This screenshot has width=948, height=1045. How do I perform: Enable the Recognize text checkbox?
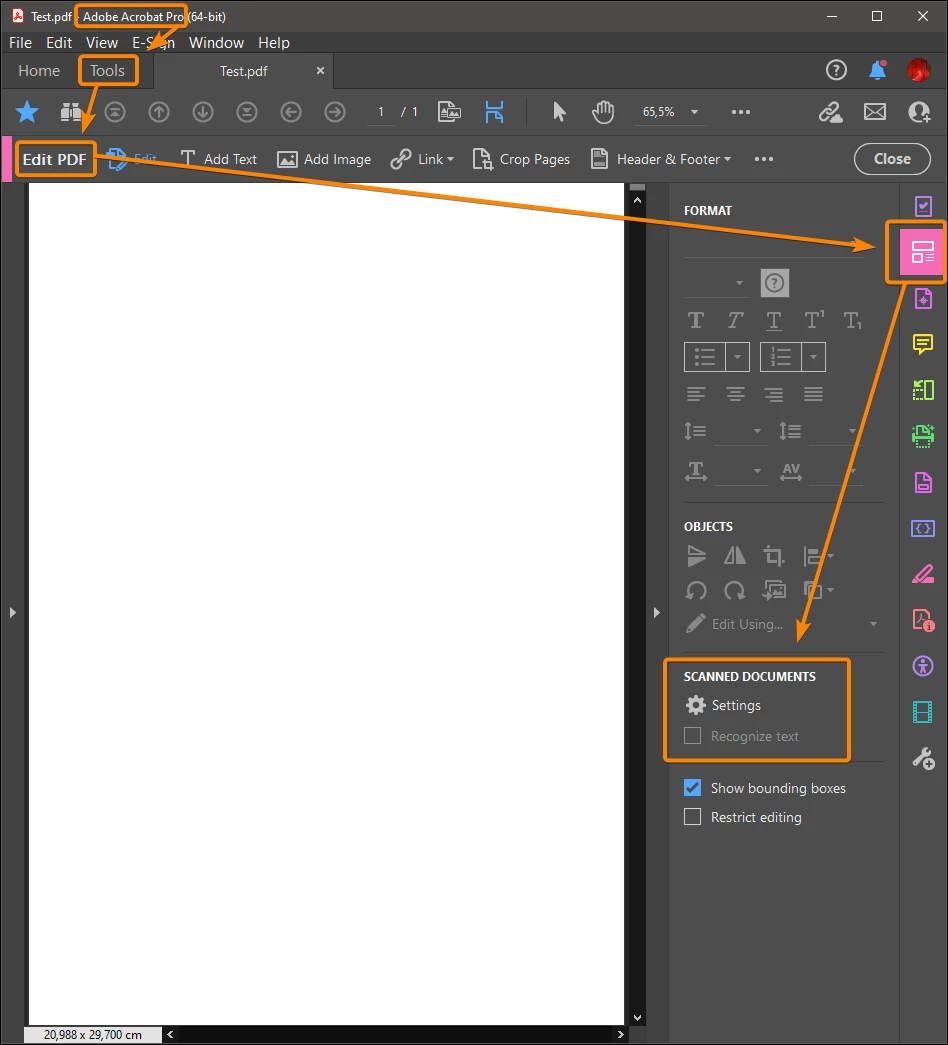click(693, 736)
